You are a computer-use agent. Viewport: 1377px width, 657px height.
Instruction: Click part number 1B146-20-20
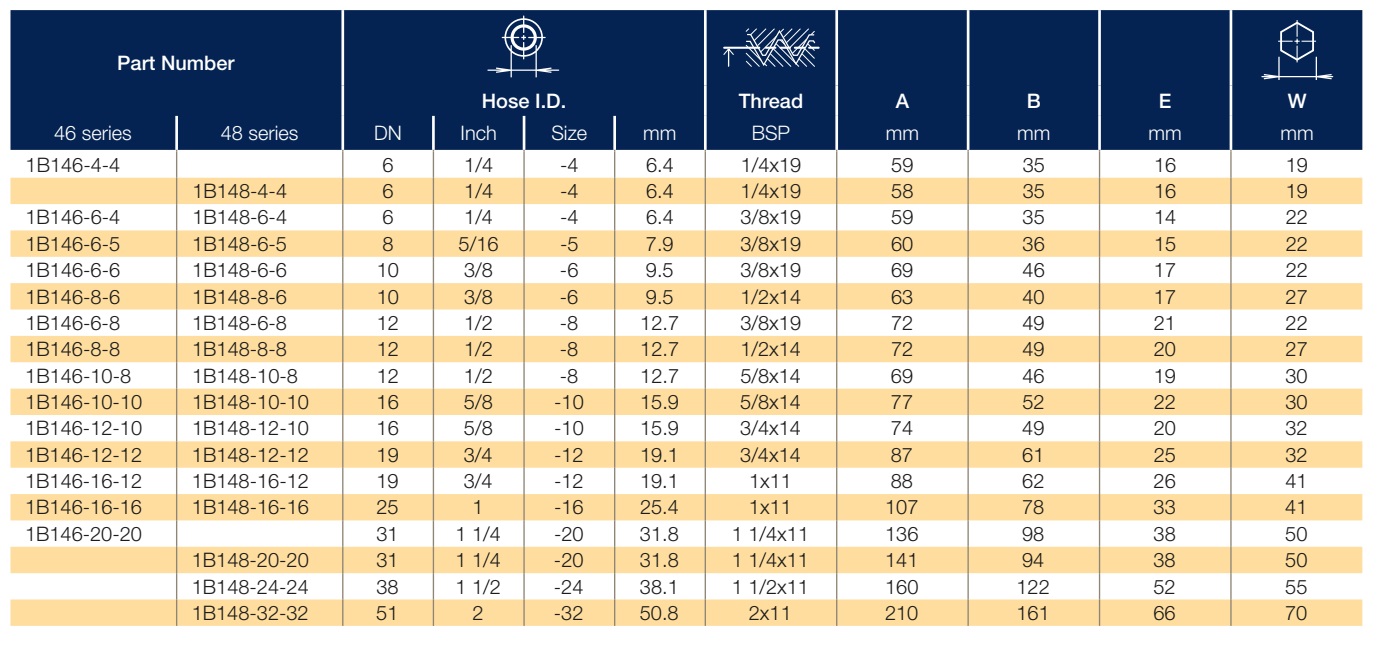tap(84, 534)
